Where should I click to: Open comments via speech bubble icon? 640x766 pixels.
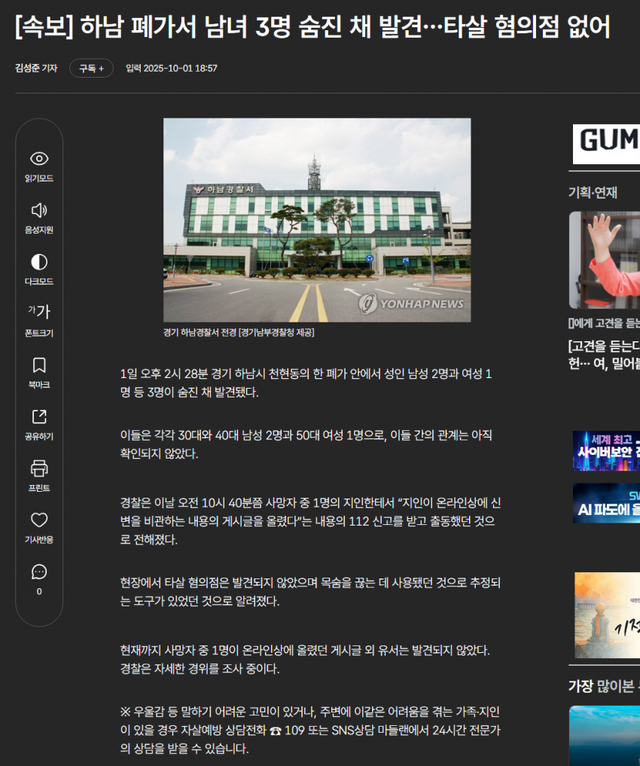pos(39,572)
